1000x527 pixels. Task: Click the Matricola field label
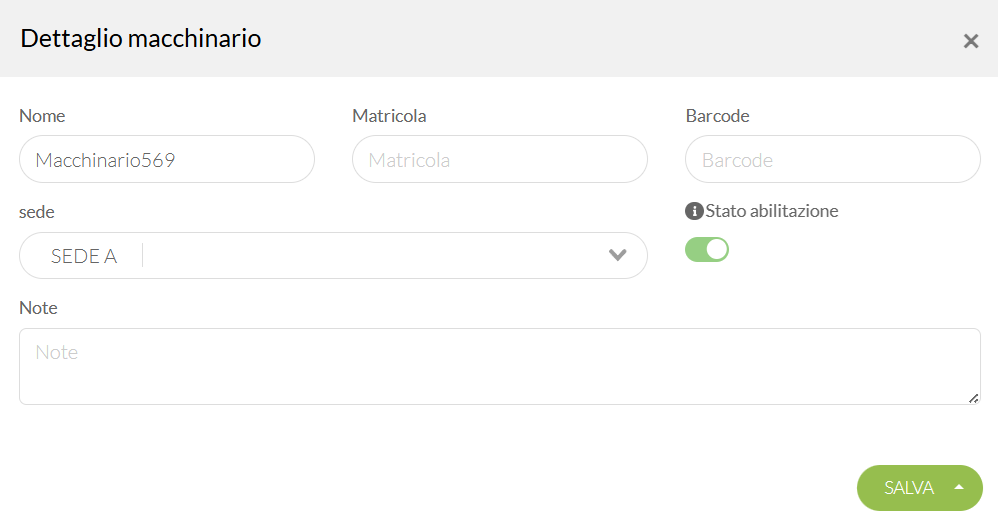(389, 115)
